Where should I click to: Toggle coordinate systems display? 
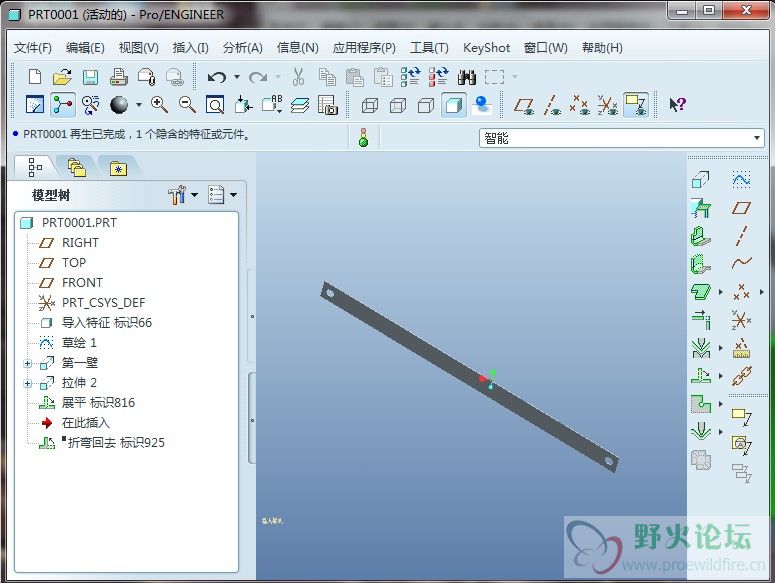[x=607, y=105]
